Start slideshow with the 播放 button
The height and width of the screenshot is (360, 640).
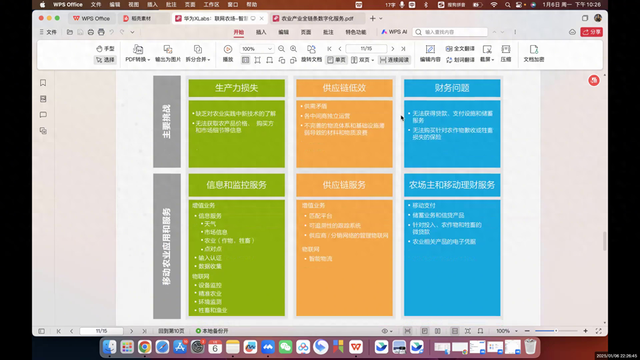[x=228, y=53]
